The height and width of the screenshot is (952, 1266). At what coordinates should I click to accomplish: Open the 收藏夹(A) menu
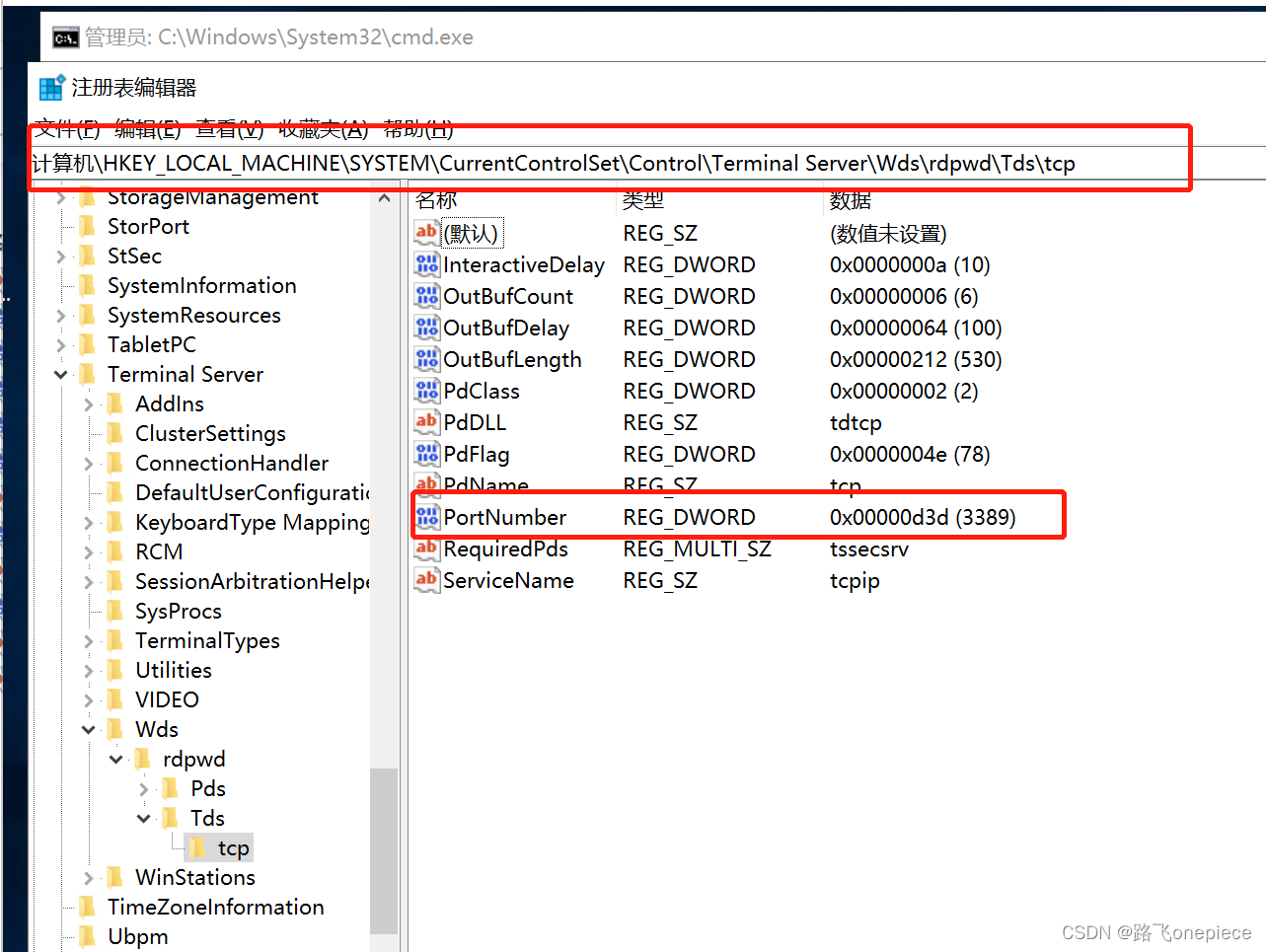(x=324, y=128)
